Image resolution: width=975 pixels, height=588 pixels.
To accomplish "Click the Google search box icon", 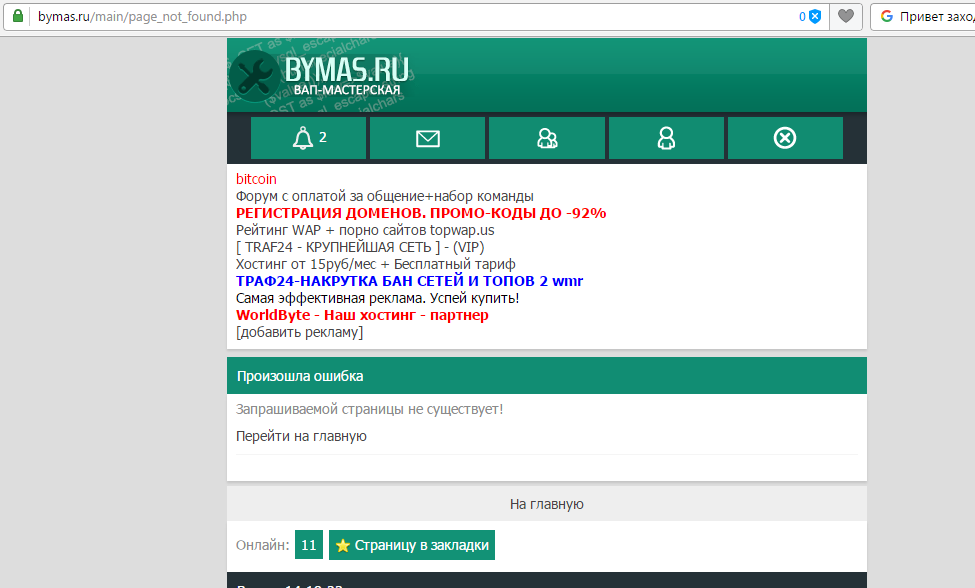I will coord(887,16).
